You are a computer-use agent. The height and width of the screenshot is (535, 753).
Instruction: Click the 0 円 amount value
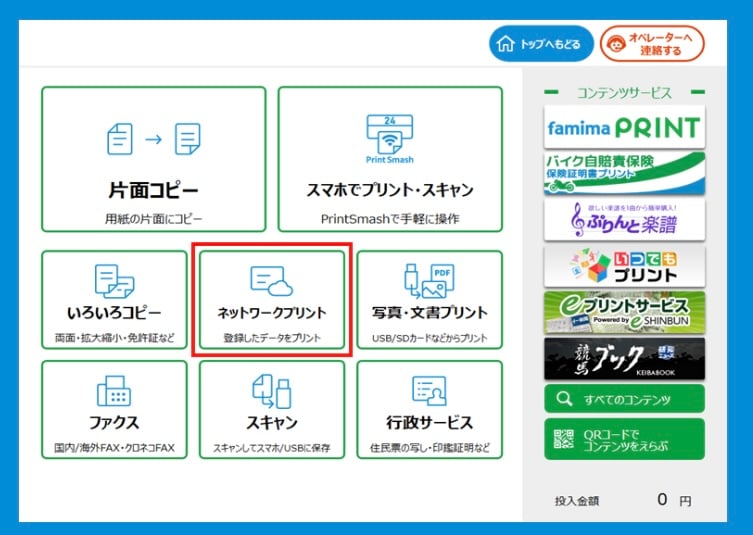click(x=674, y=500)
